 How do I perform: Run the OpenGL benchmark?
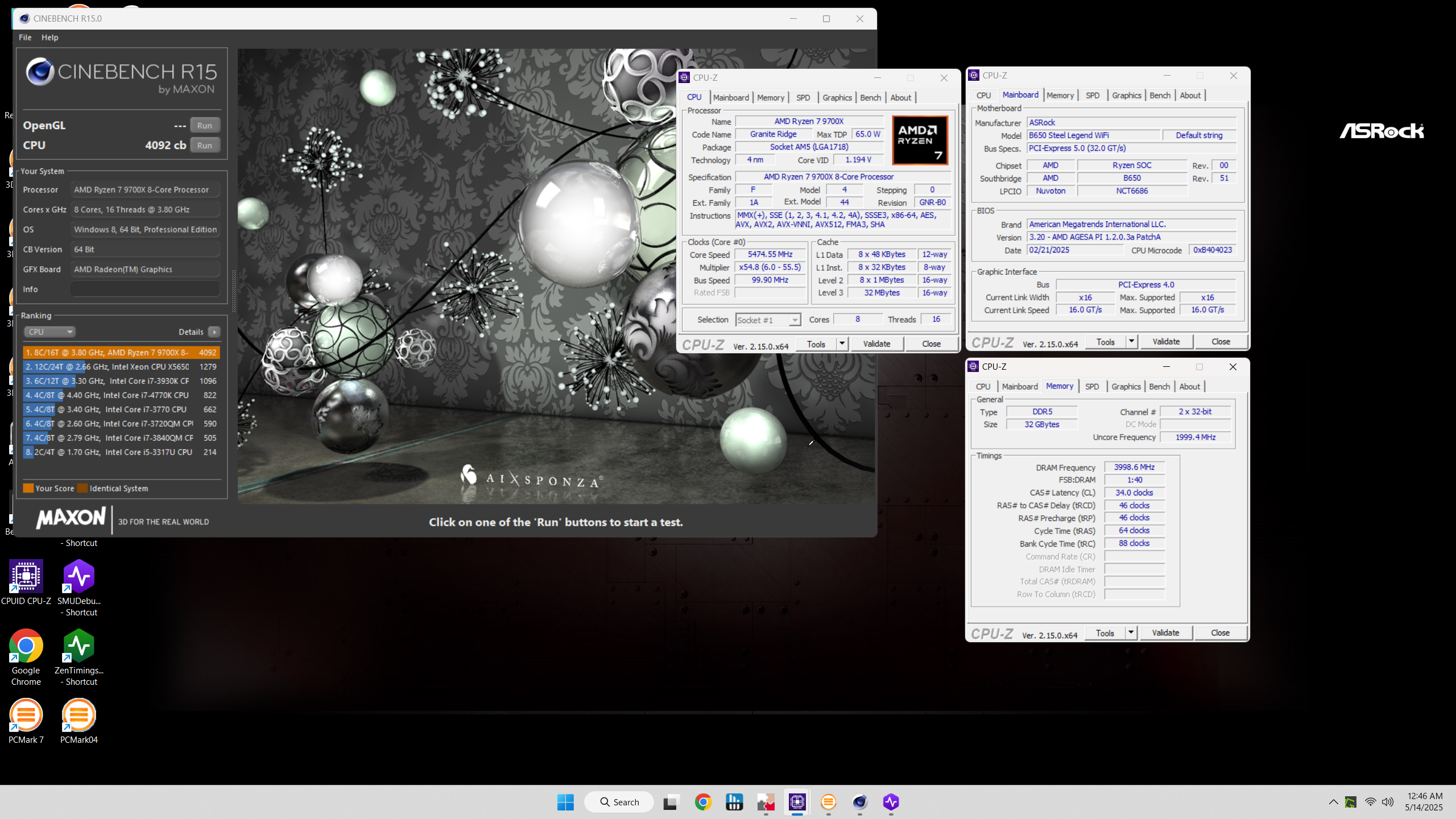205,125
